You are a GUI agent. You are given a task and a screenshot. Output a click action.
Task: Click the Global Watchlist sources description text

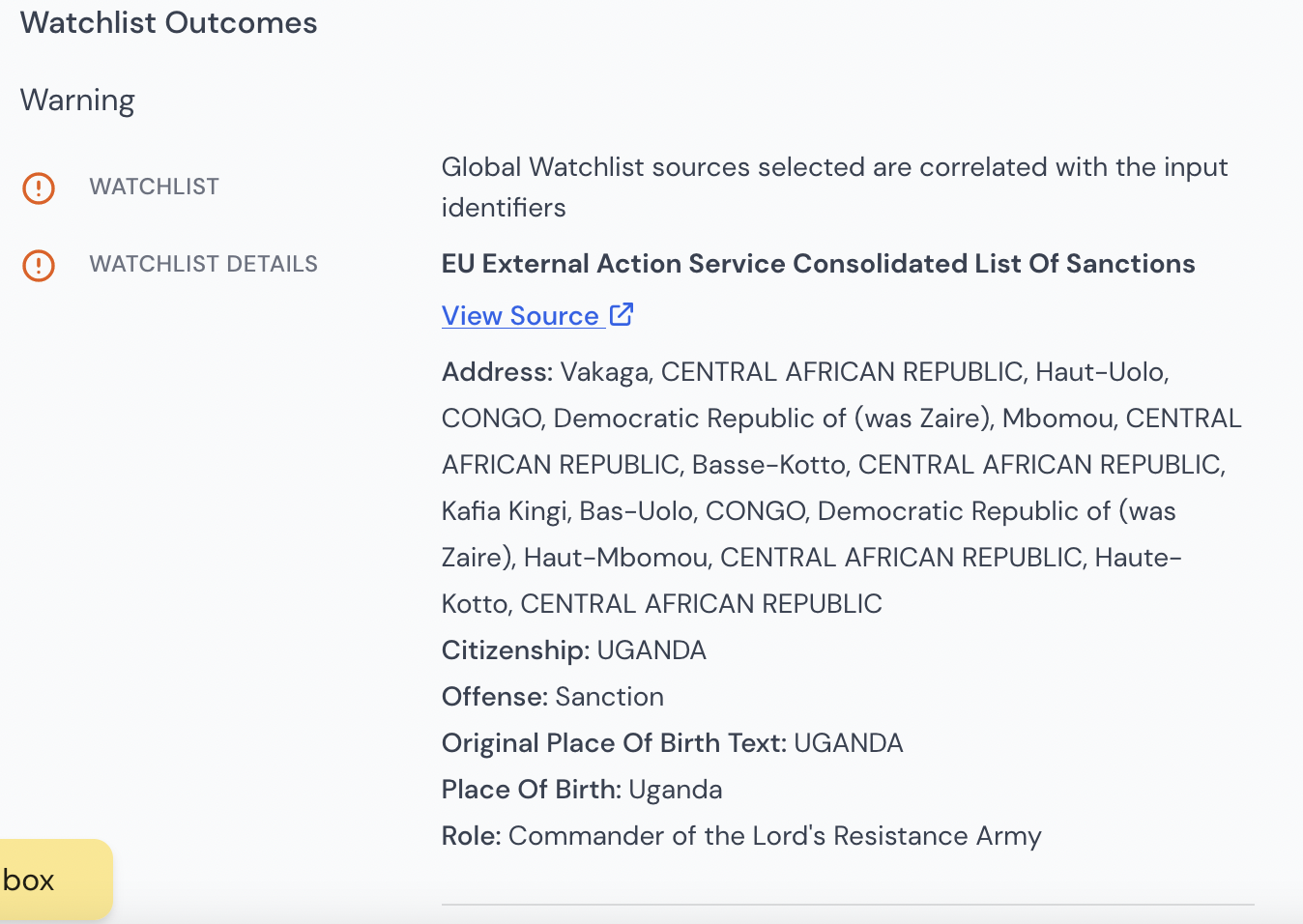click(x=834, y=187)
